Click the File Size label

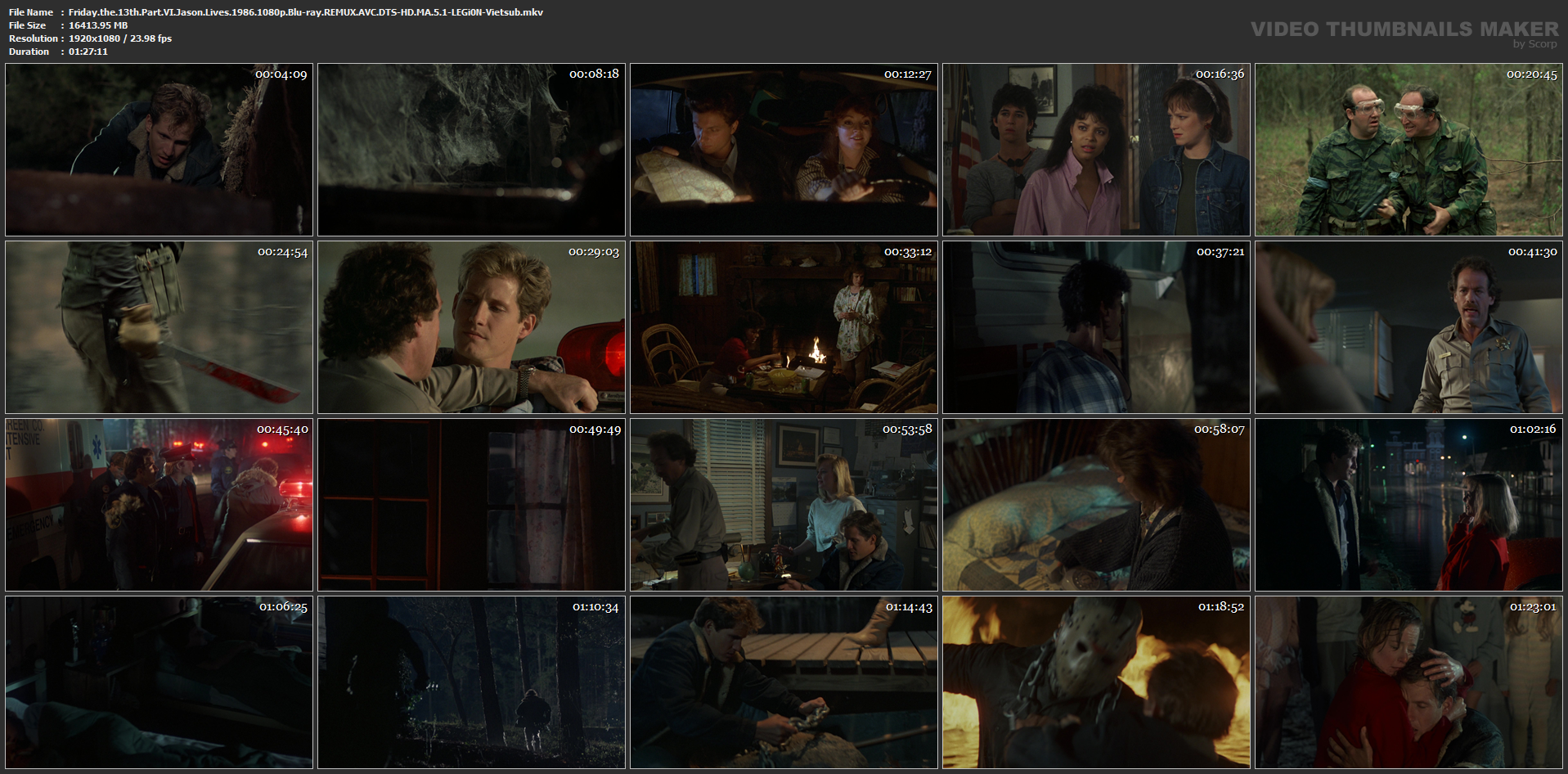(28, 25)
